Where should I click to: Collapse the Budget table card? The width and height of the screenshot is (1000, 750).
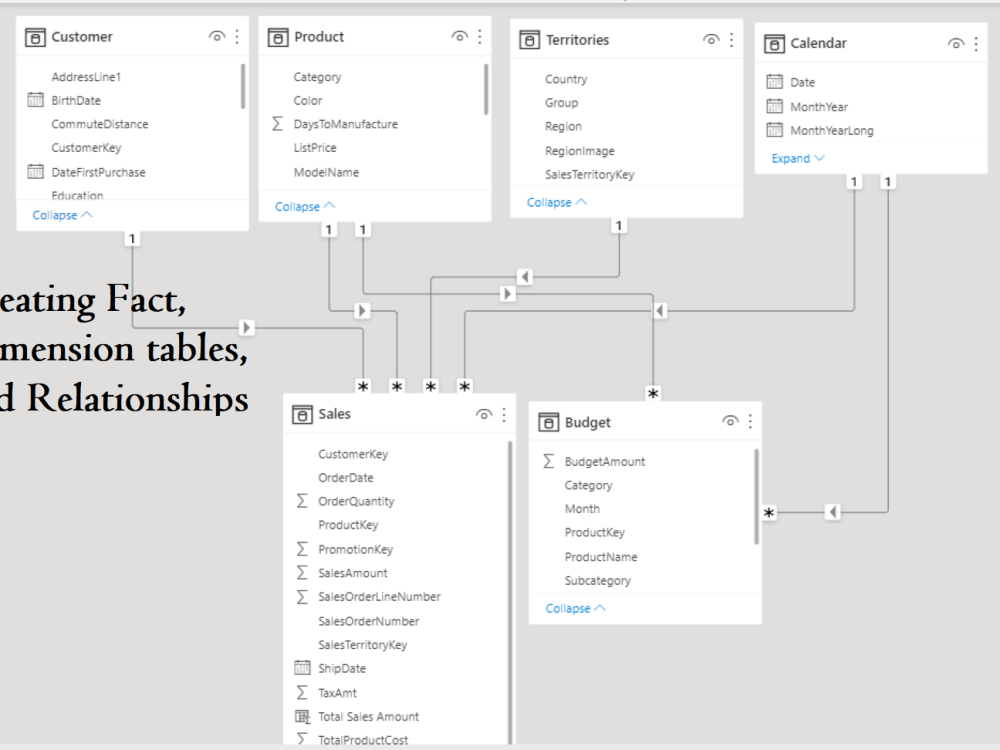click(575, 608)
